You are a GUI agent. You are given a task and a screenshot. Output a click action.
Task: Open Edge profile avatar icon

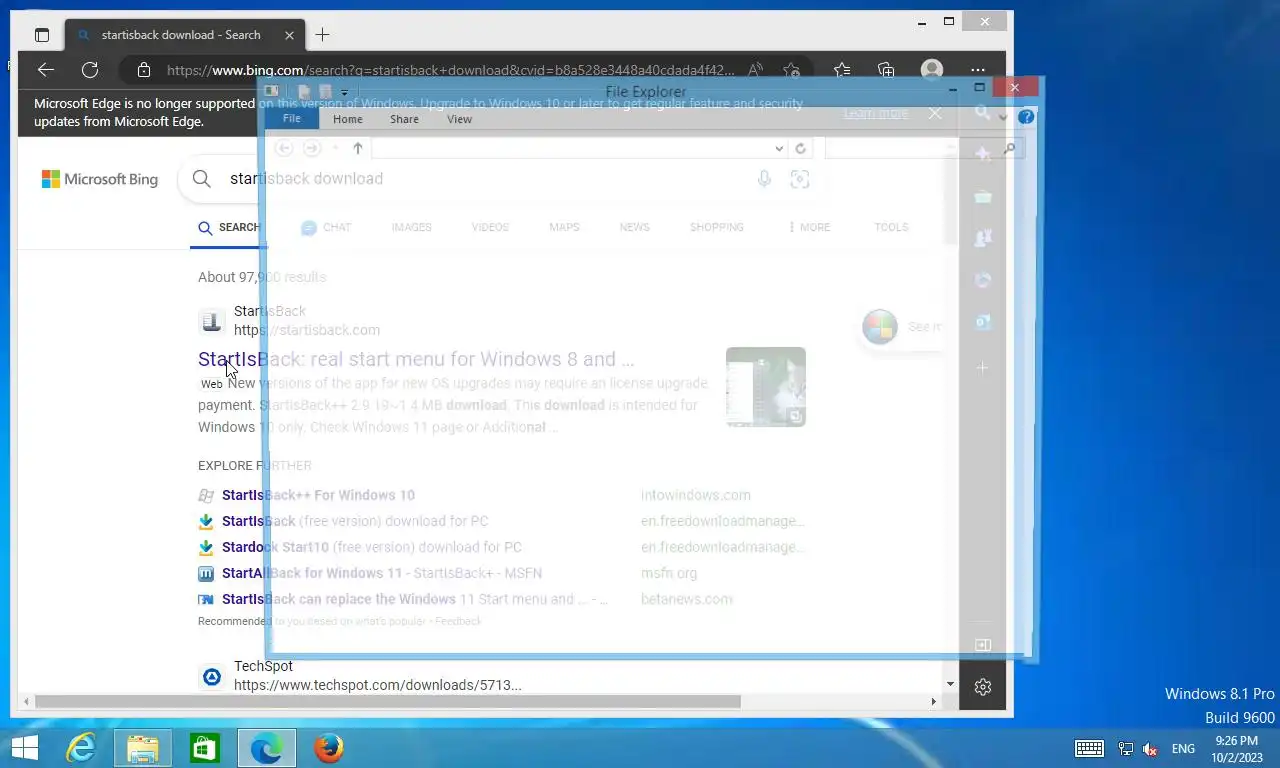[x=932, y=70]
